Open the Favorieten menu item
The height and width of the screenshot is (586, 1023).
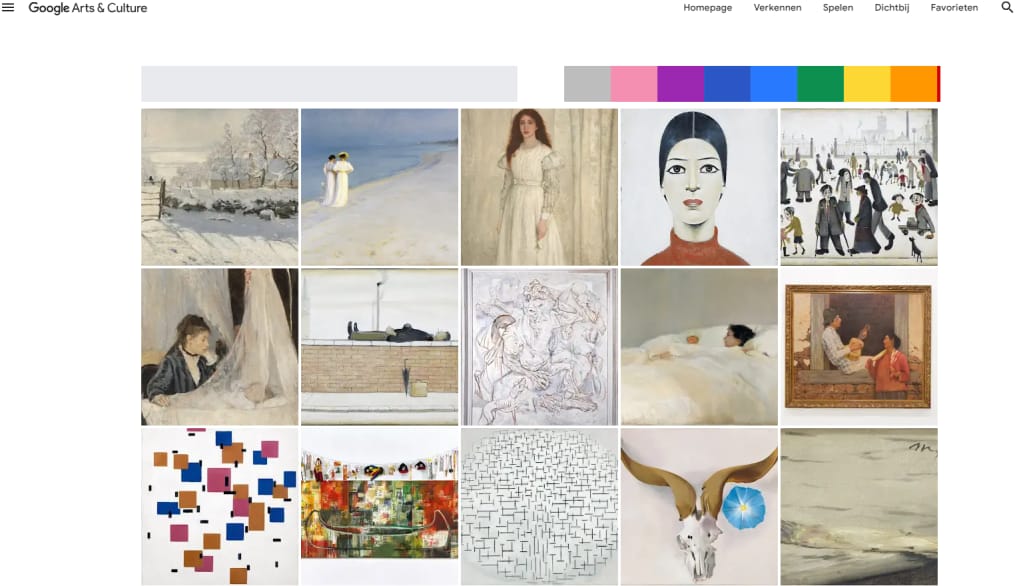point(954,8)
